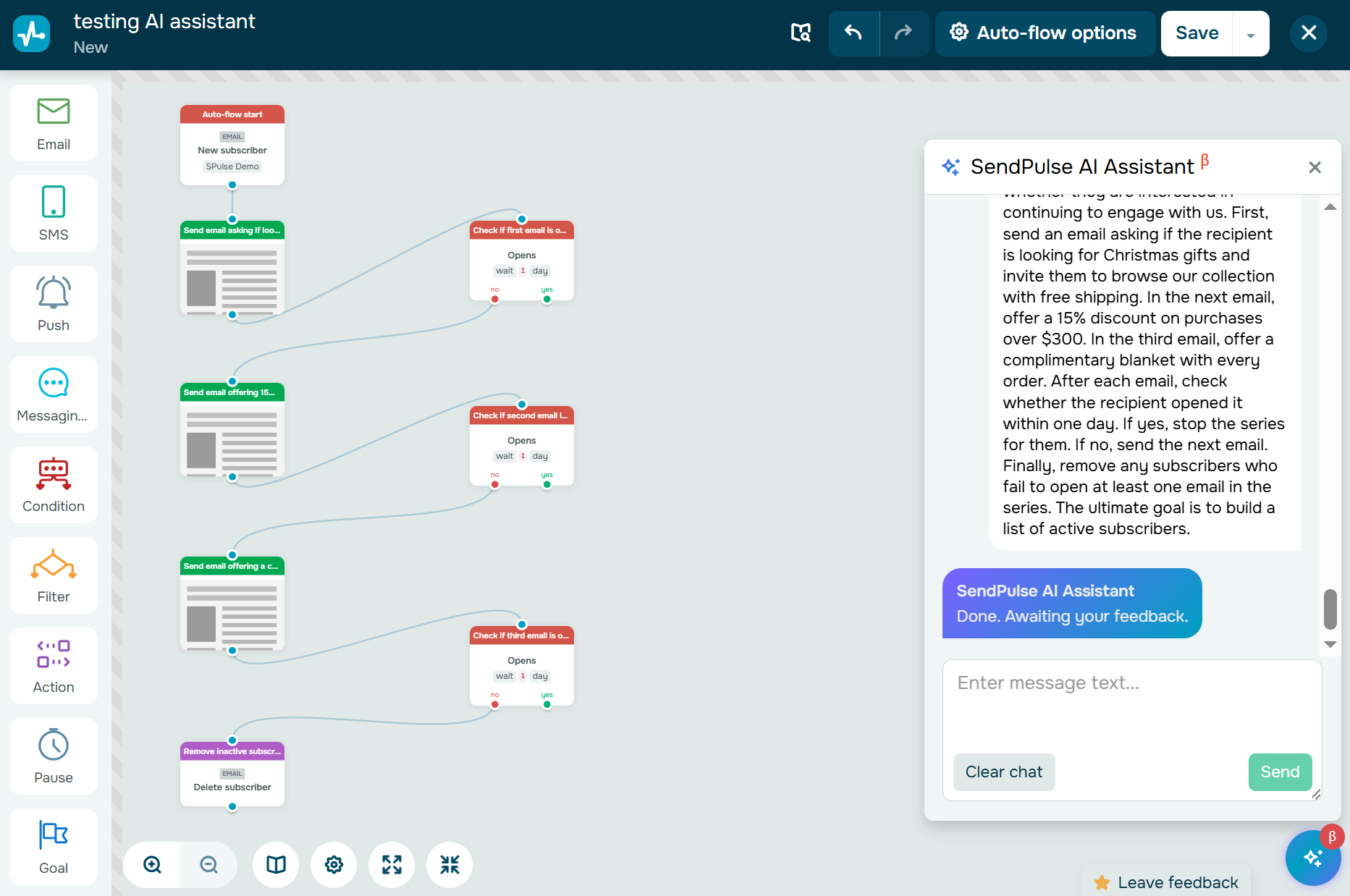Undo the last flow change
Screen dimensions: 1350x896
853,33
